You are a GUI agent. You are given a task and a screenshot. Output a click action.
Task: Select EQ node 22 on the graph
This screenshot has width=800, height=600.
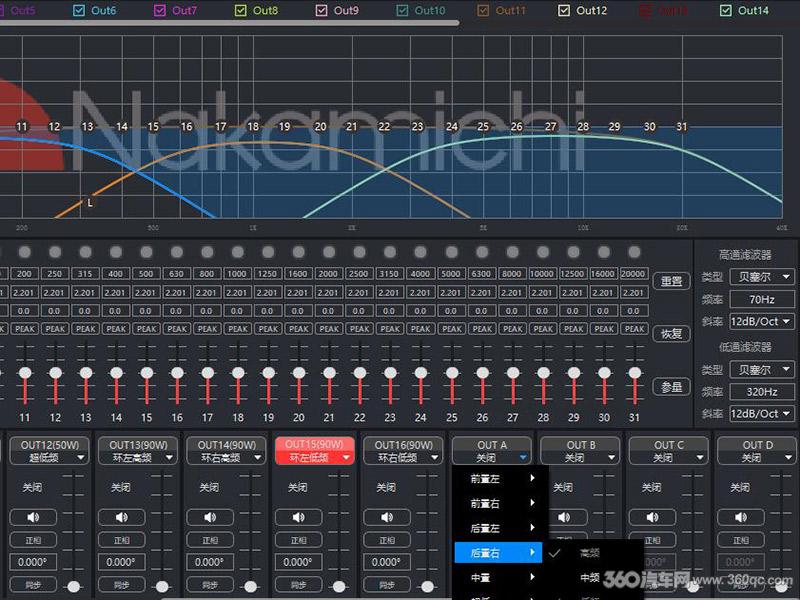point(384,126)
